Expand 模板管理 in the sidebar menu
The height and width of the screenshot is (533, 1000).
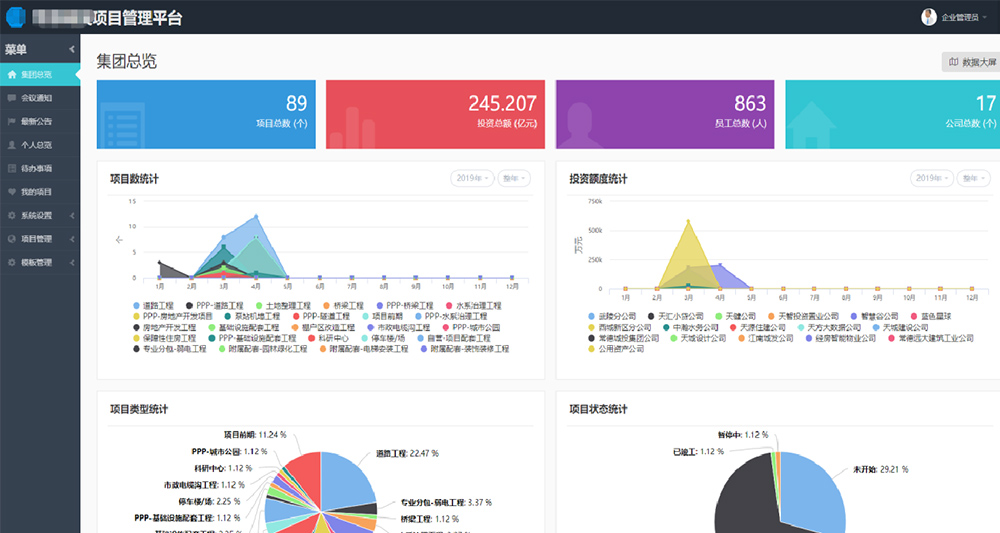click(40, 262)
